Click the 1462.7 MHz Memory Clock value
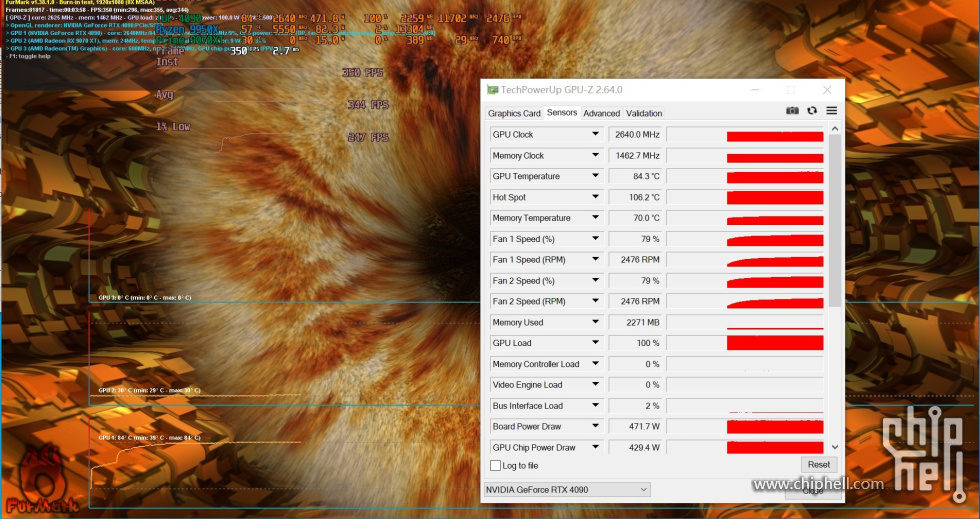This screenshot has width=980, height=519. [636, 155]
